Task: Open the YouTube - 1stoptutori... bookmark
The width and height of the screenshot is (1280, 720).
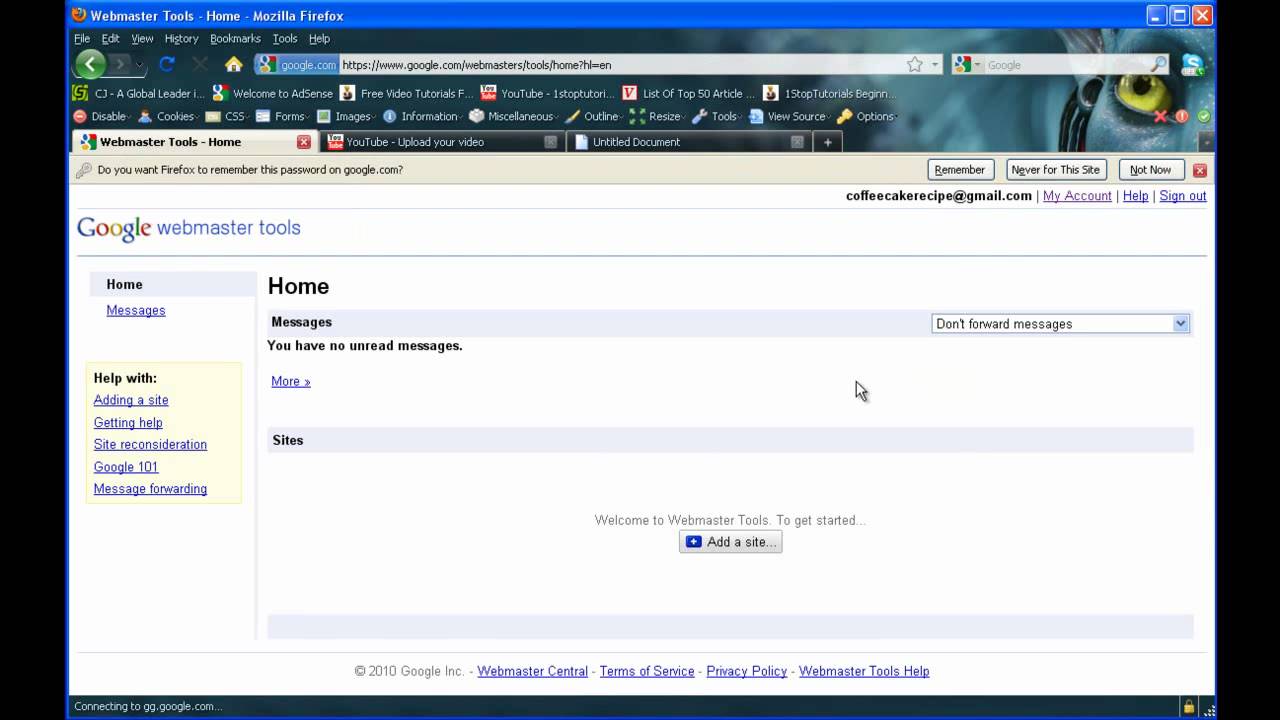Action: pyautogui.click(x=548, y=93)
